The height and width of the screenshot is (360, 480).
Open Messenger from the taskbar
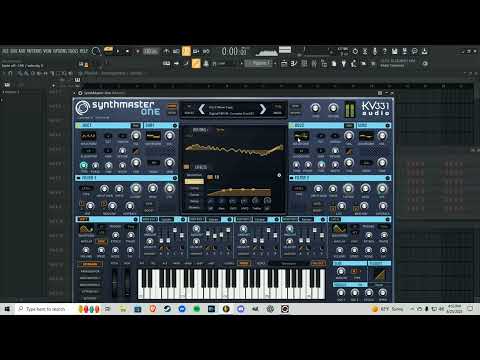pos(182,309)
